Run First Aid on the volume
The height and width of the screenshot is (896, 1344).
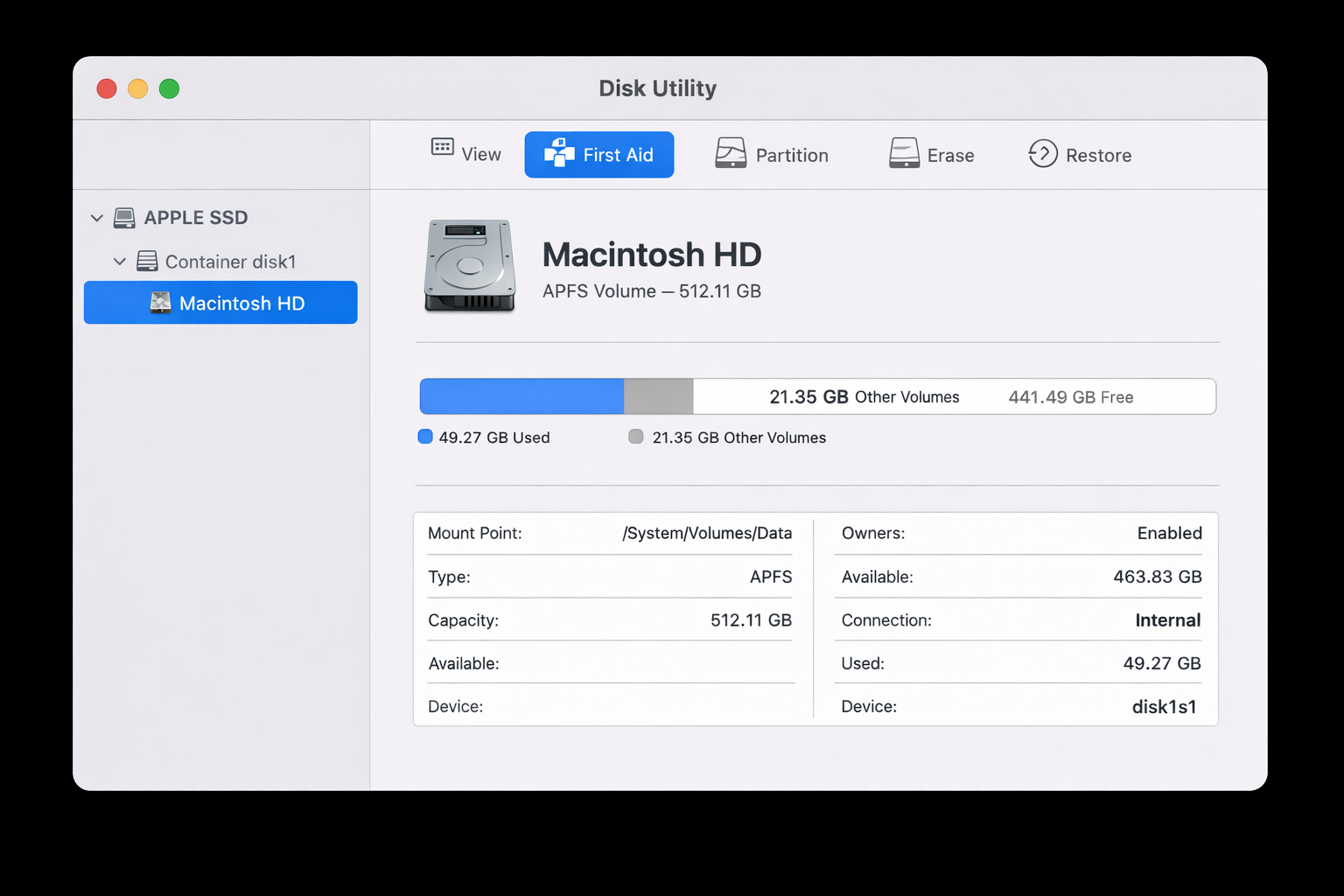pos(599,155)
